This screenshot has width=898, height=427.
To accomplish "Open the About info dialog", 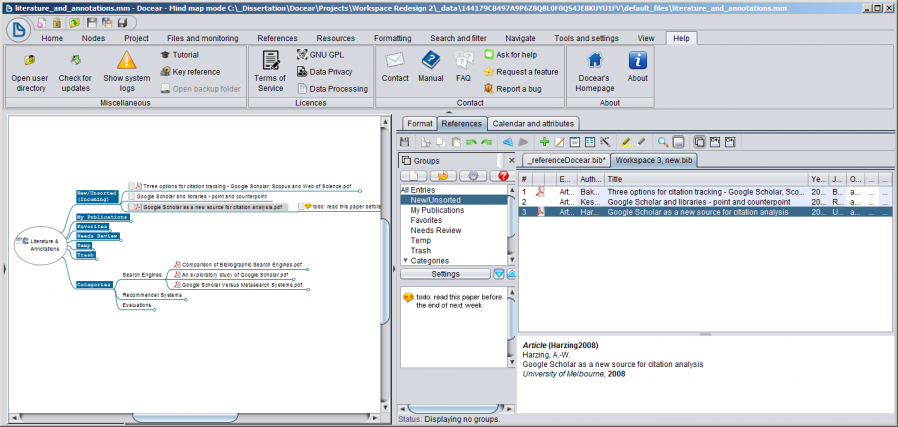I will (637, 67).
